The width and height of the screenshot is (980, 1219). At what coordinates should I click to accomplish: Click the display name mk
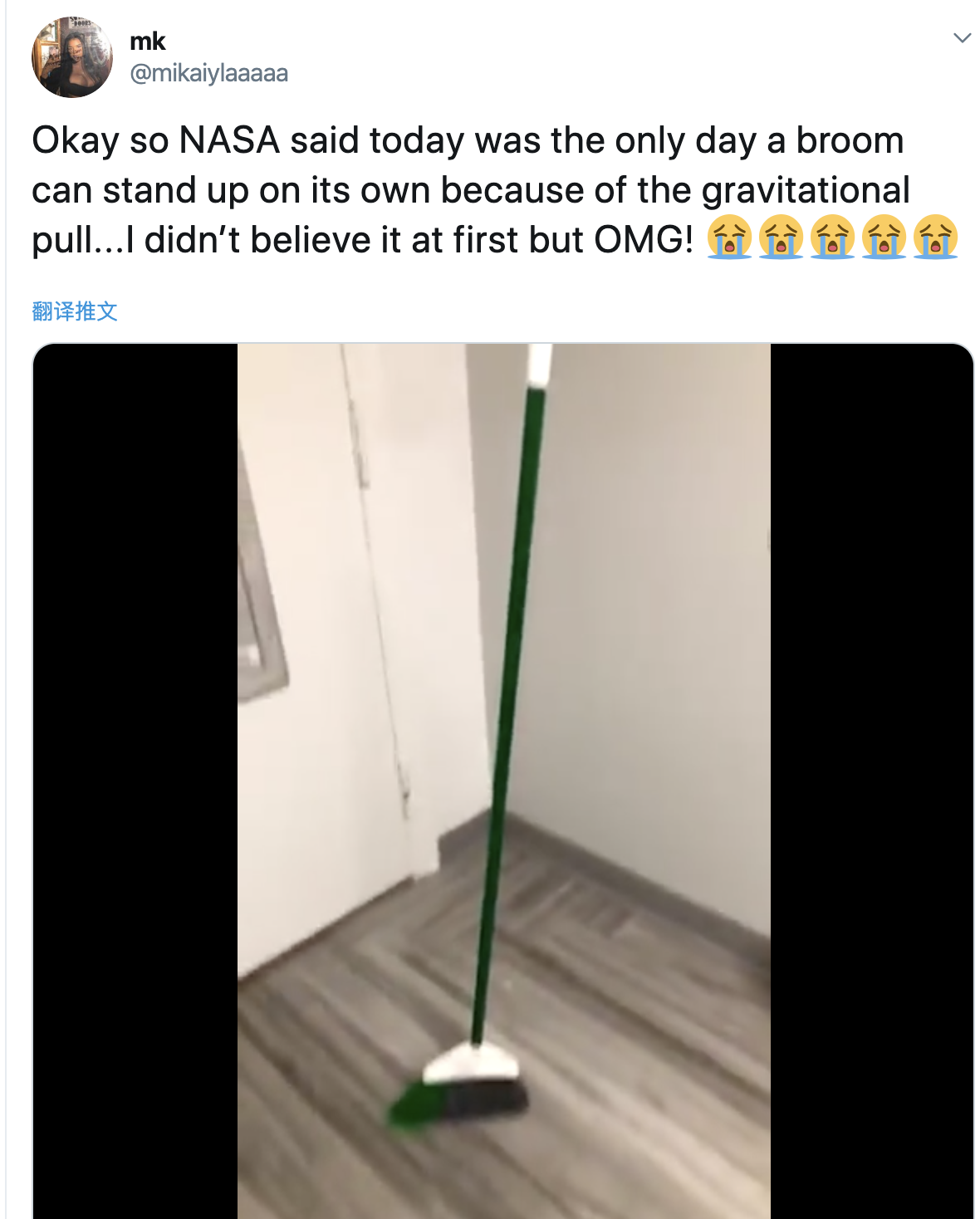click(x=148, y=41)
